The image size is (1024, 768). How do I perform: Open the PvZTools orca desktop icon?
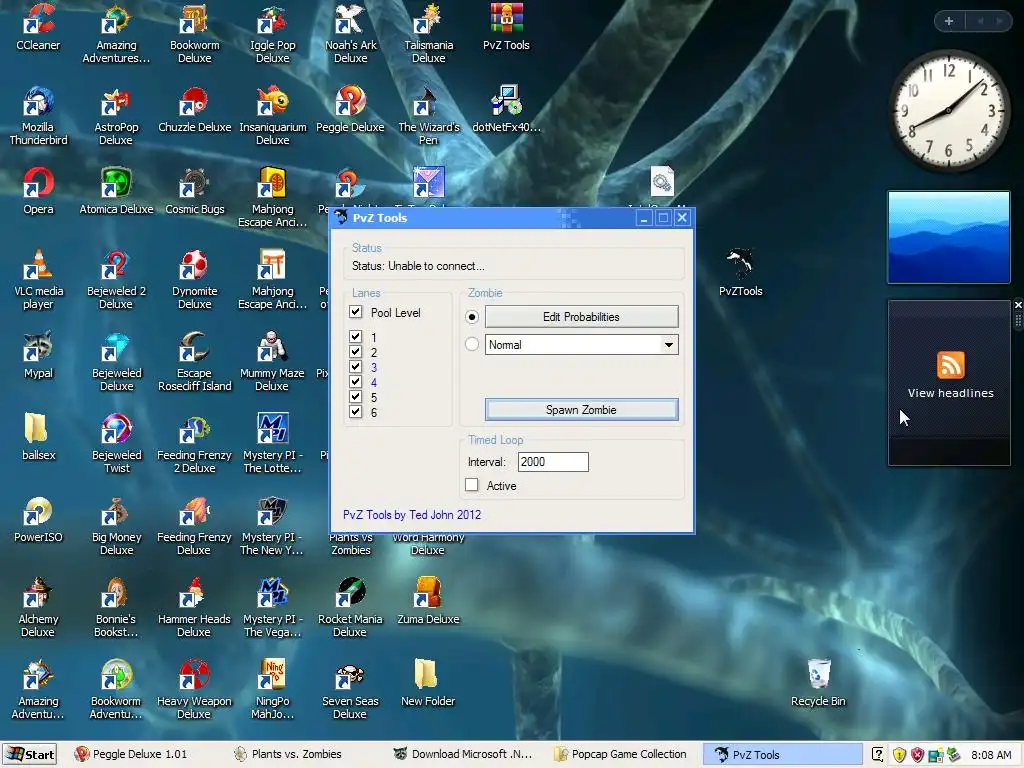(741, 273)
